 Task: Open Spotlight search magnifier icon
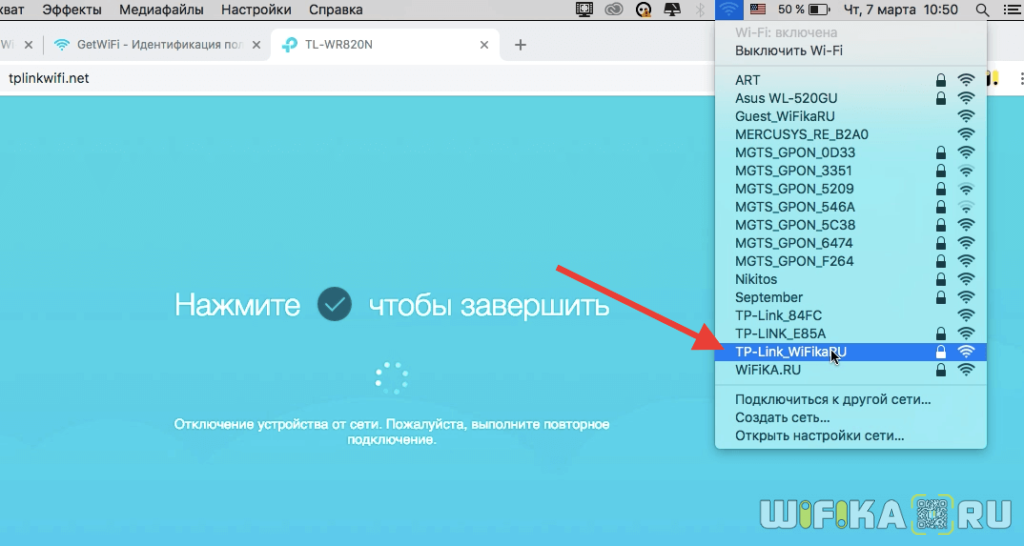982,10
